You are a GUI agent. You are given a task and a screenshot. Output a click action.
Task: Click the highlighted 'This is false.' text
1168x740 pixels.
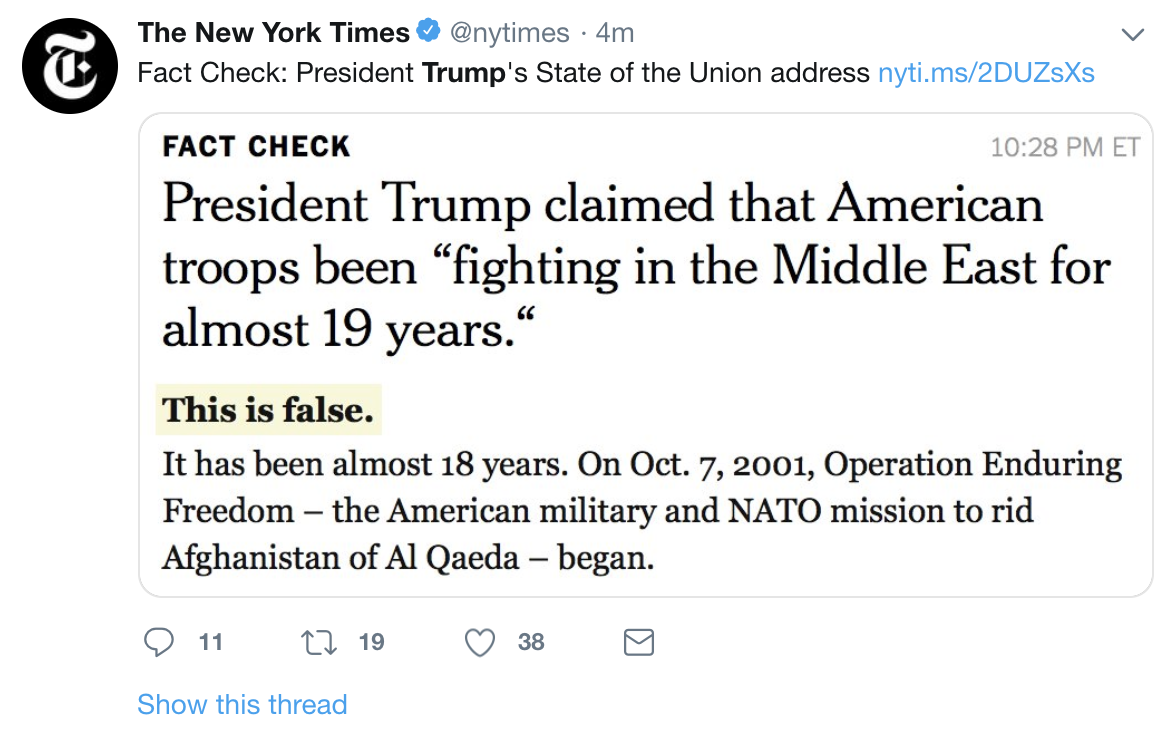268,410
